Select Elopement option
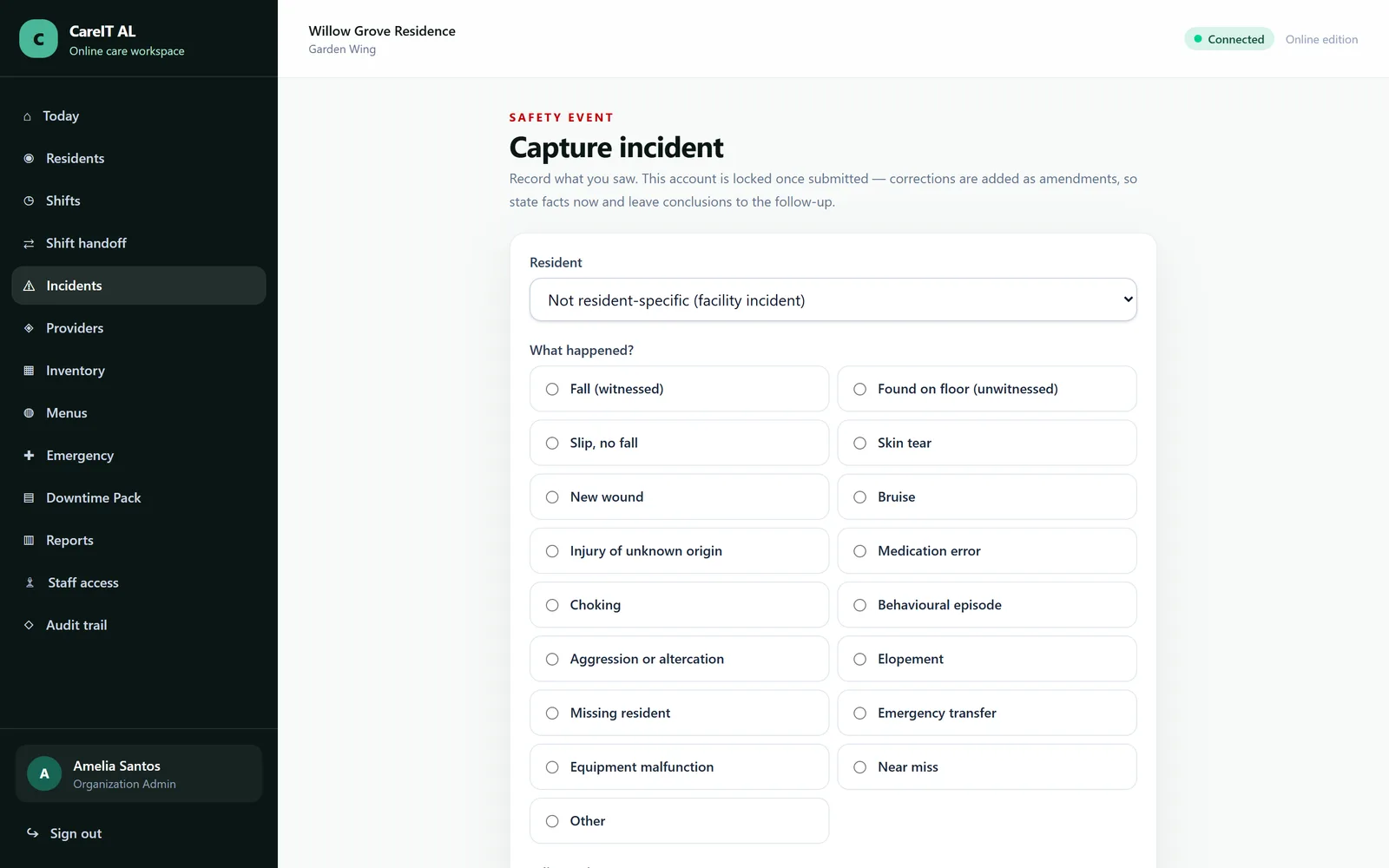Viewport: 1389px width, 868px height. click(987, 659)
